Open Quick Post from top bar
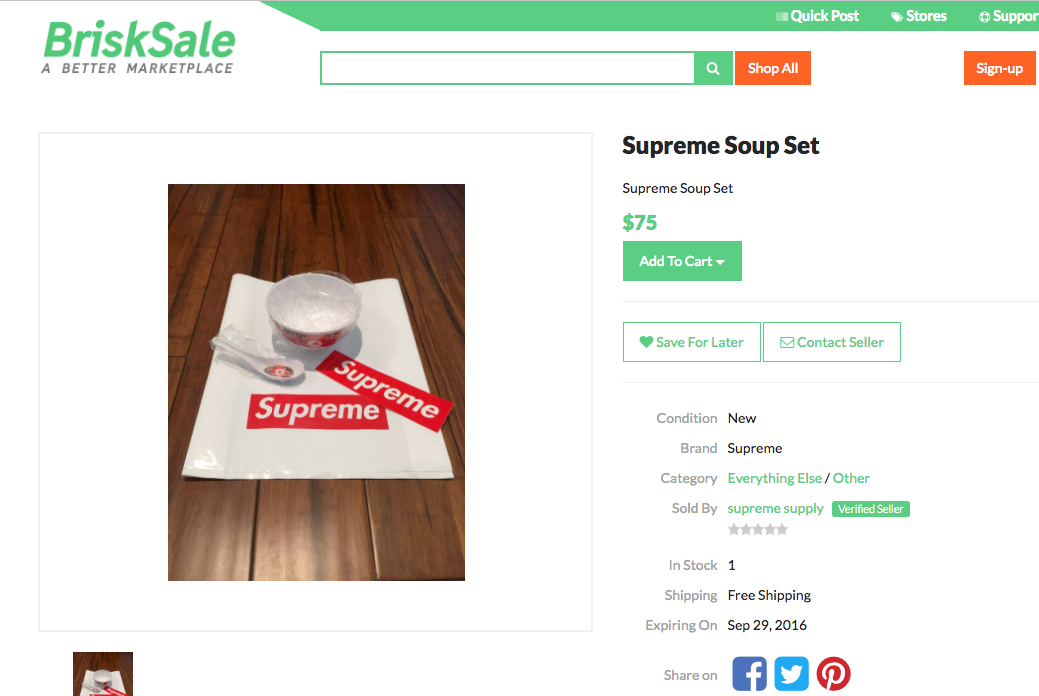1039x696 pixels. pos(817,16)
